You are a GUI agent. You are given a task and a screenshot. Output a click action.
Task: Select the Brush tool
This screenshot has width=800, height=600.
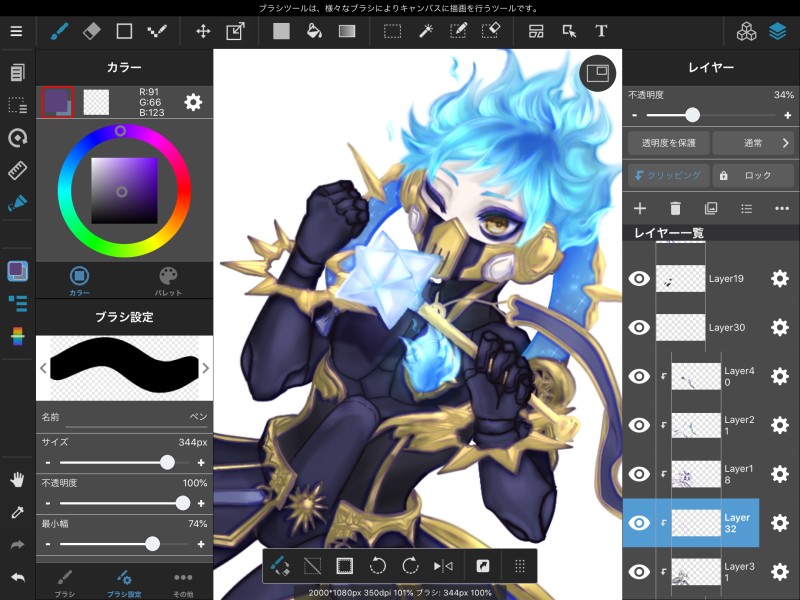60,32
